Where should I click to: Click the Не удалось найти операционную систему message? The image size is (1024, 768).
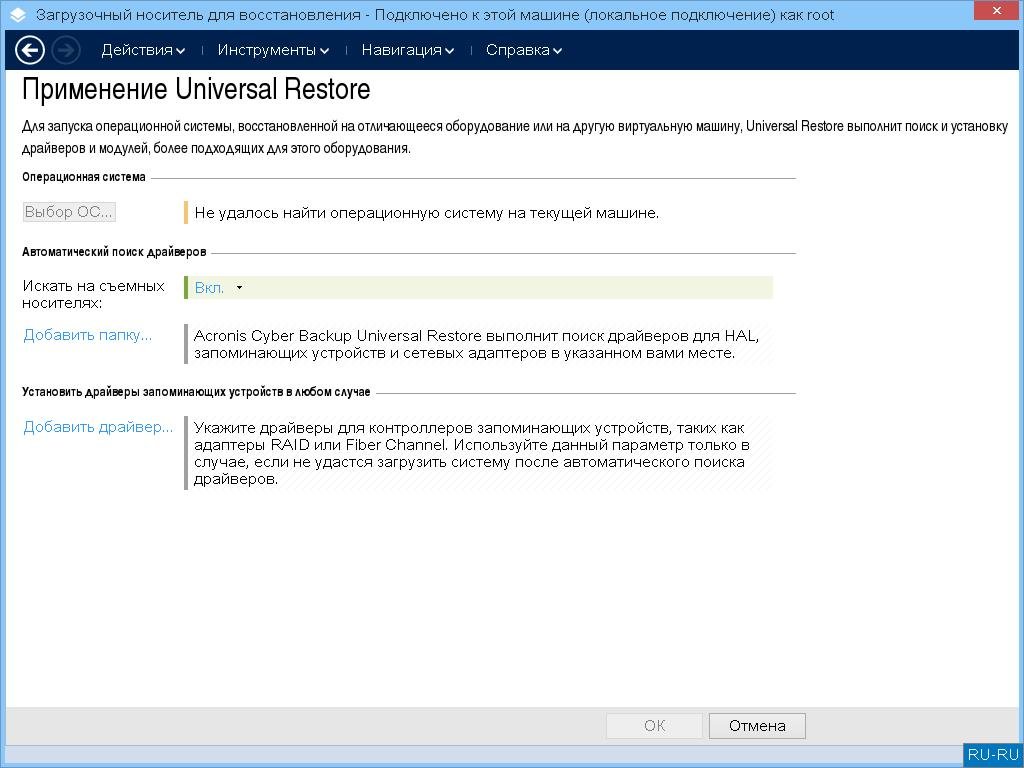coord(426,213)
